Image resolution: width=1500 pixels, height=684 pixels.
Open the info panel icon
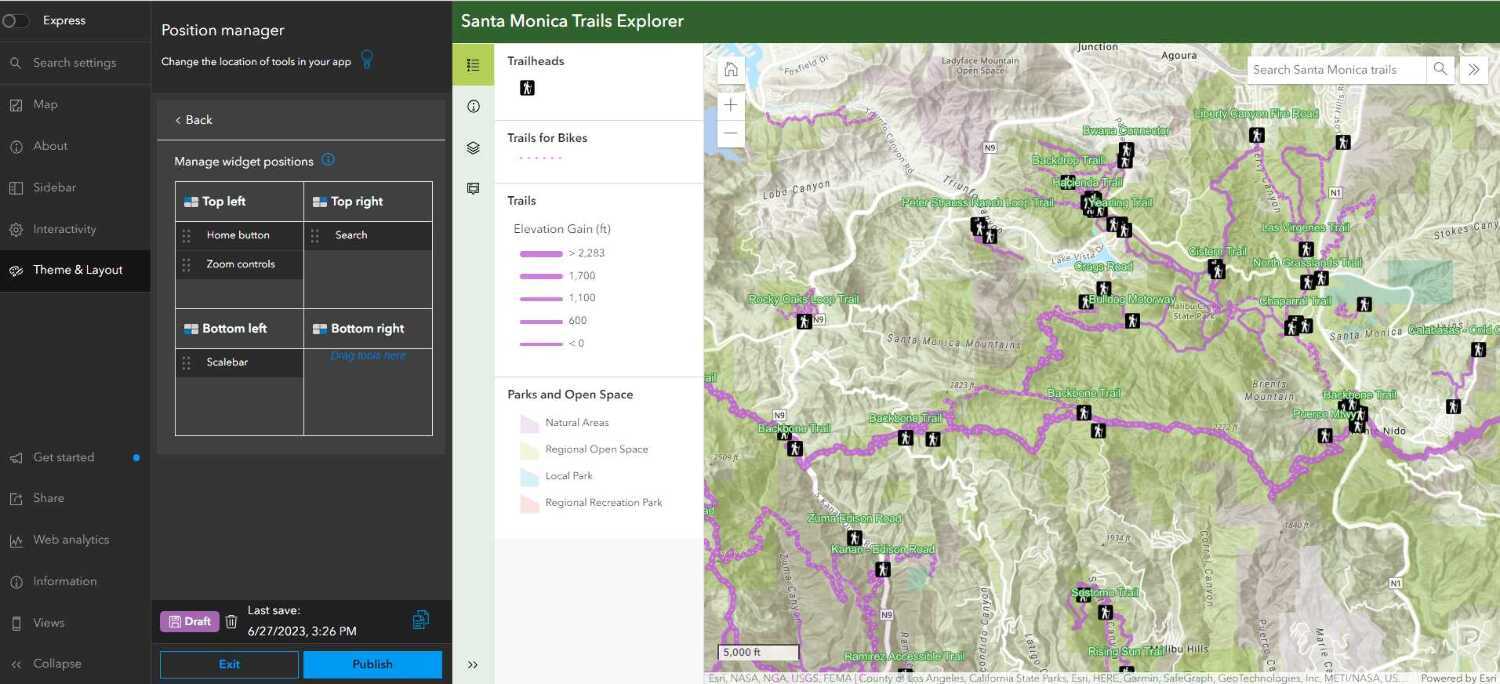[x=473, y=107]
